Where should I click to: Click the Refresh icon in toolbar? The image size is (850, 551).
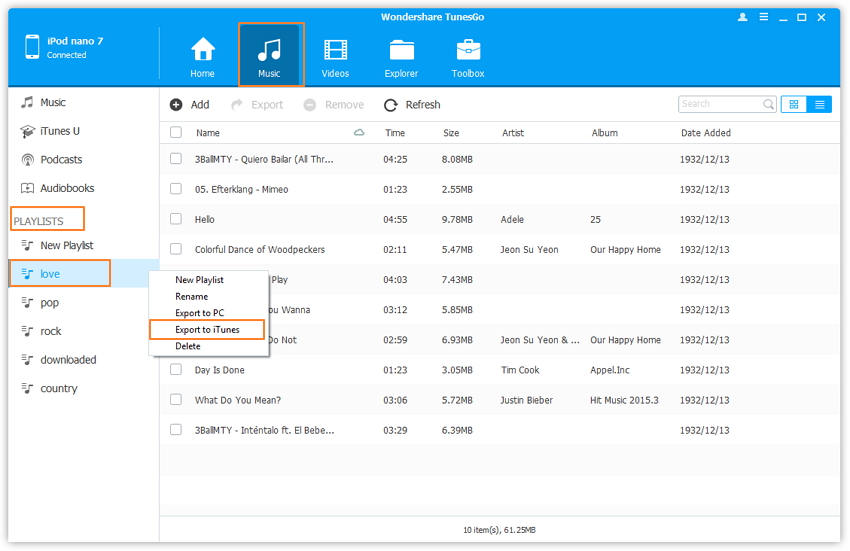(391, 105)
